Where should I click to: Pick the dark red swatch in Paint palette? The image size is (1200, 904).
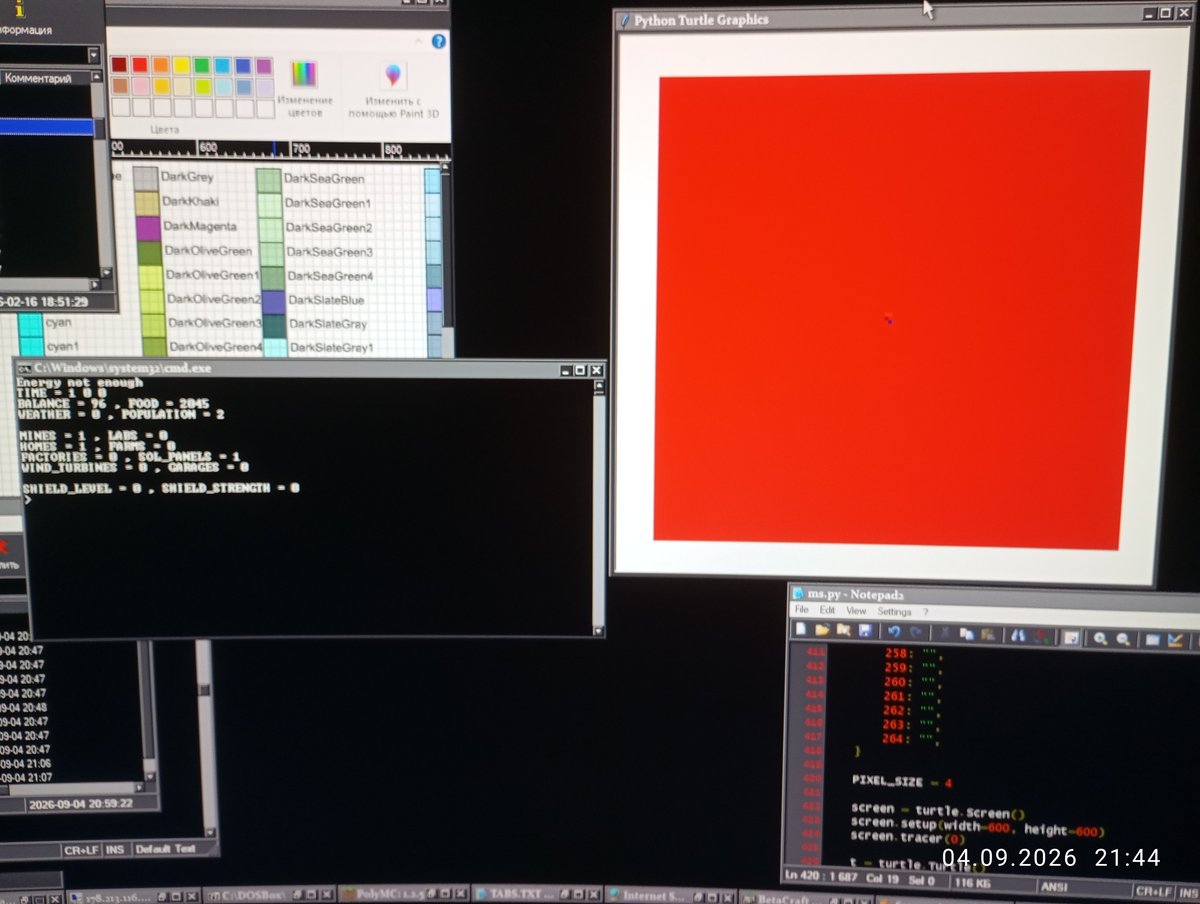(119, 65)
